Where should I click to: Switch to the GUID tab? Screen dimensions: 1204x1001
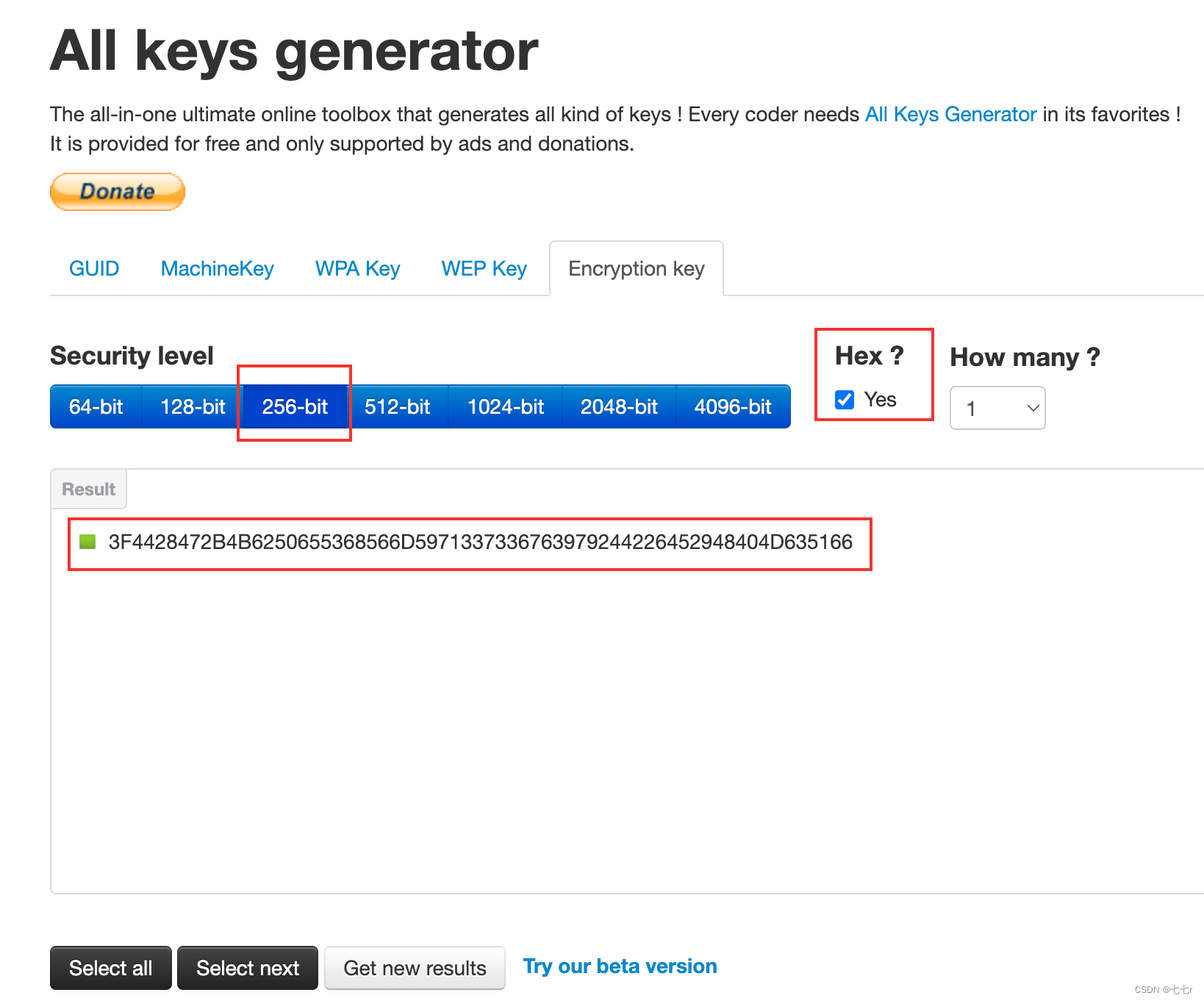coord(94,269)
